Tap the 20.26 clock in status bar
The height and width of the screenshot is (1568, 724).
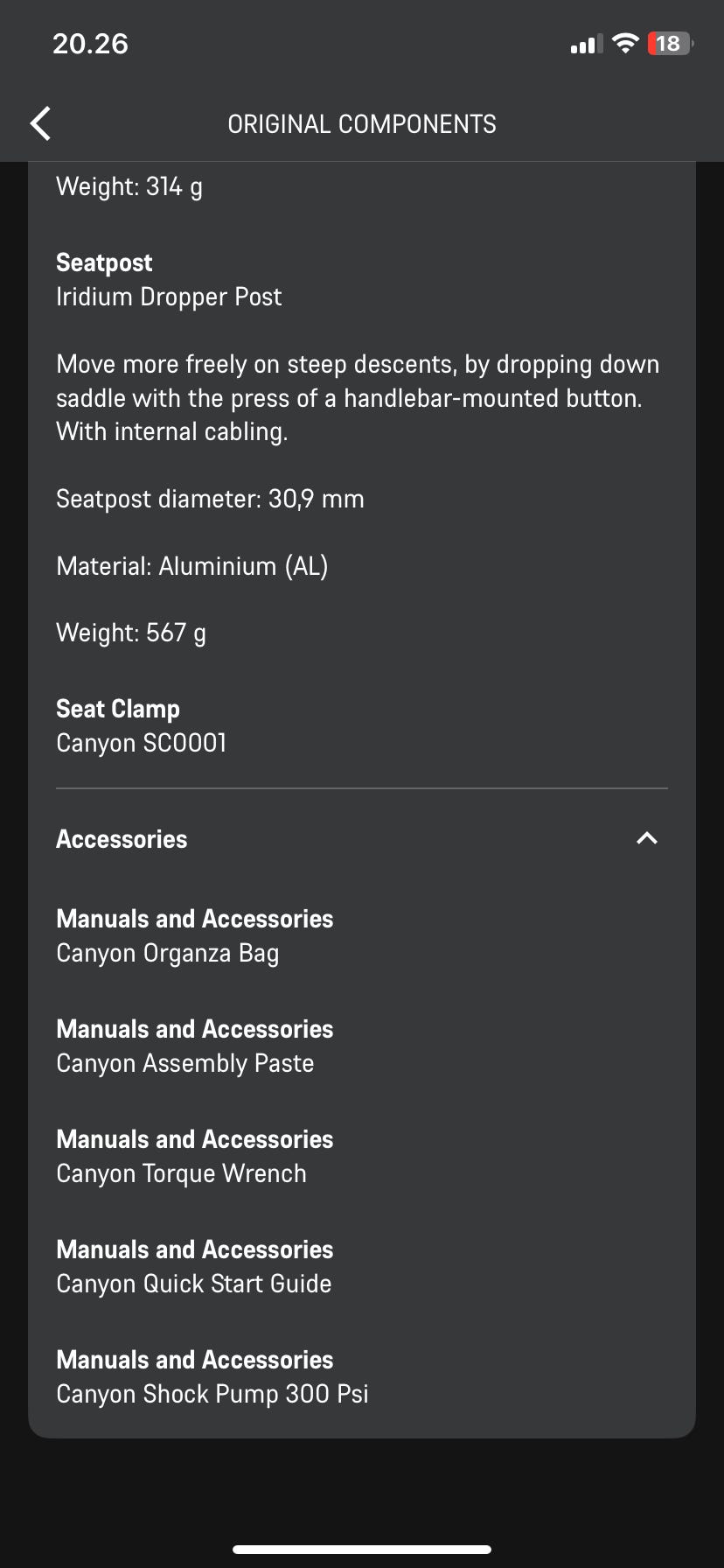coord(90,44)
